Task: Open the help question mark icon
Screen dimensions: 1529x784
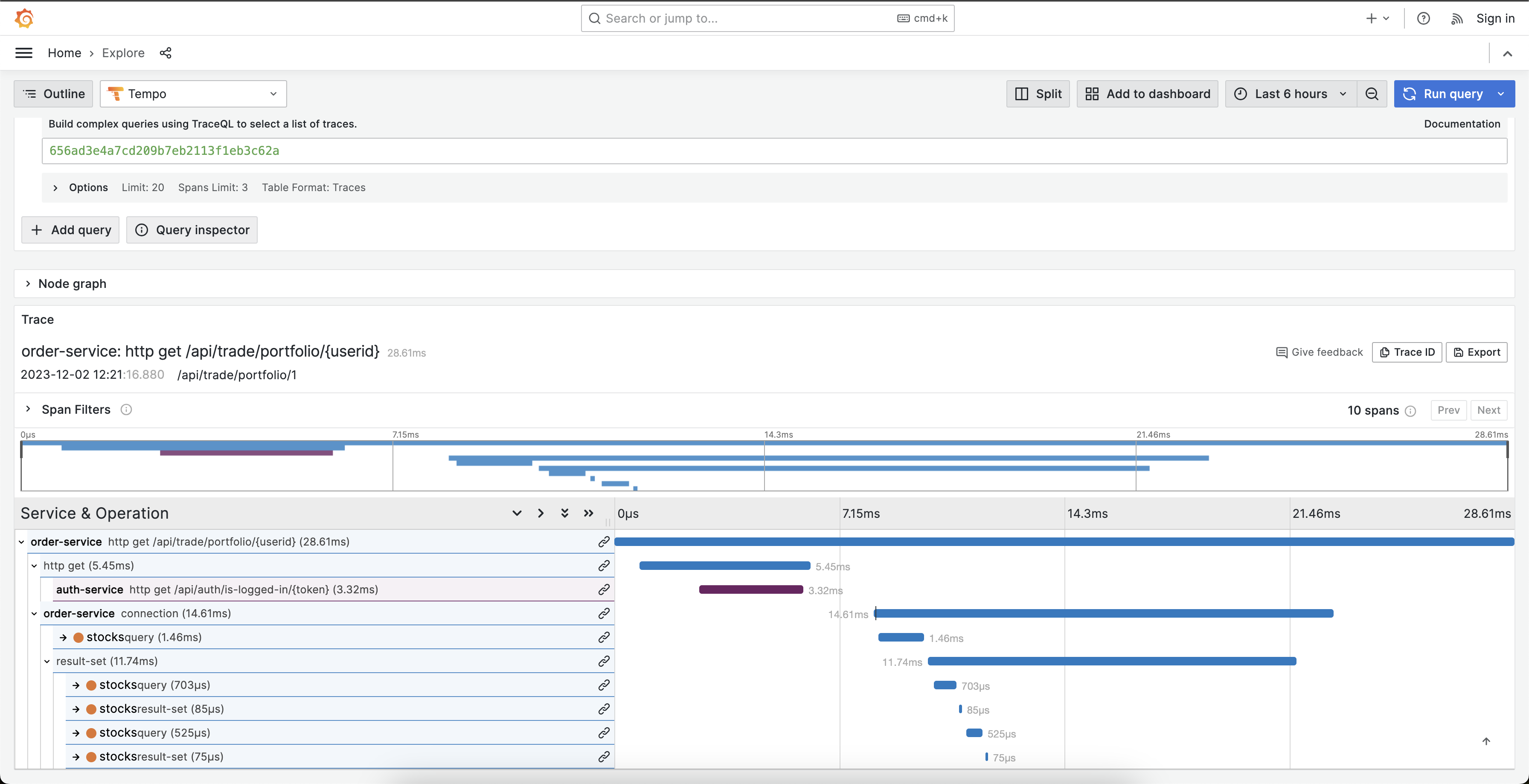Action: (x=1423, y=18)
